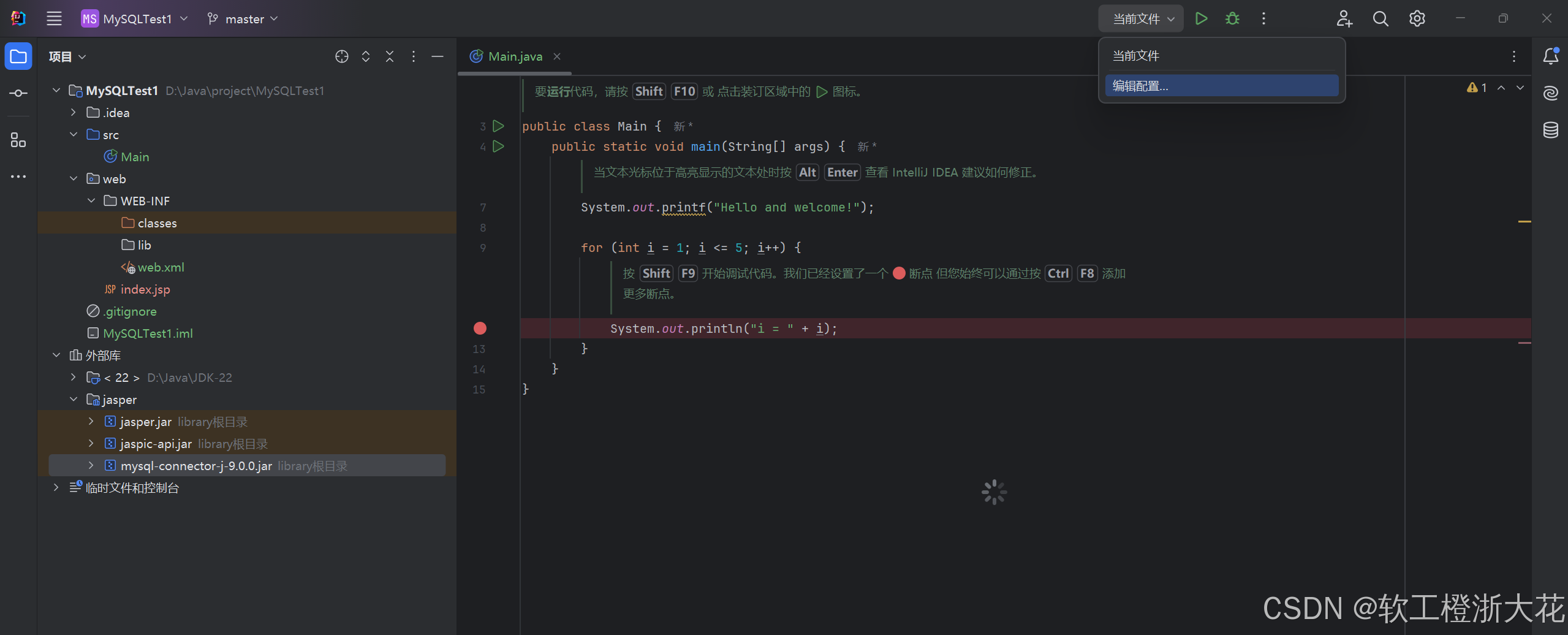Open project panel options vertical dots
1568x635 pixels.
coord(414,56)
